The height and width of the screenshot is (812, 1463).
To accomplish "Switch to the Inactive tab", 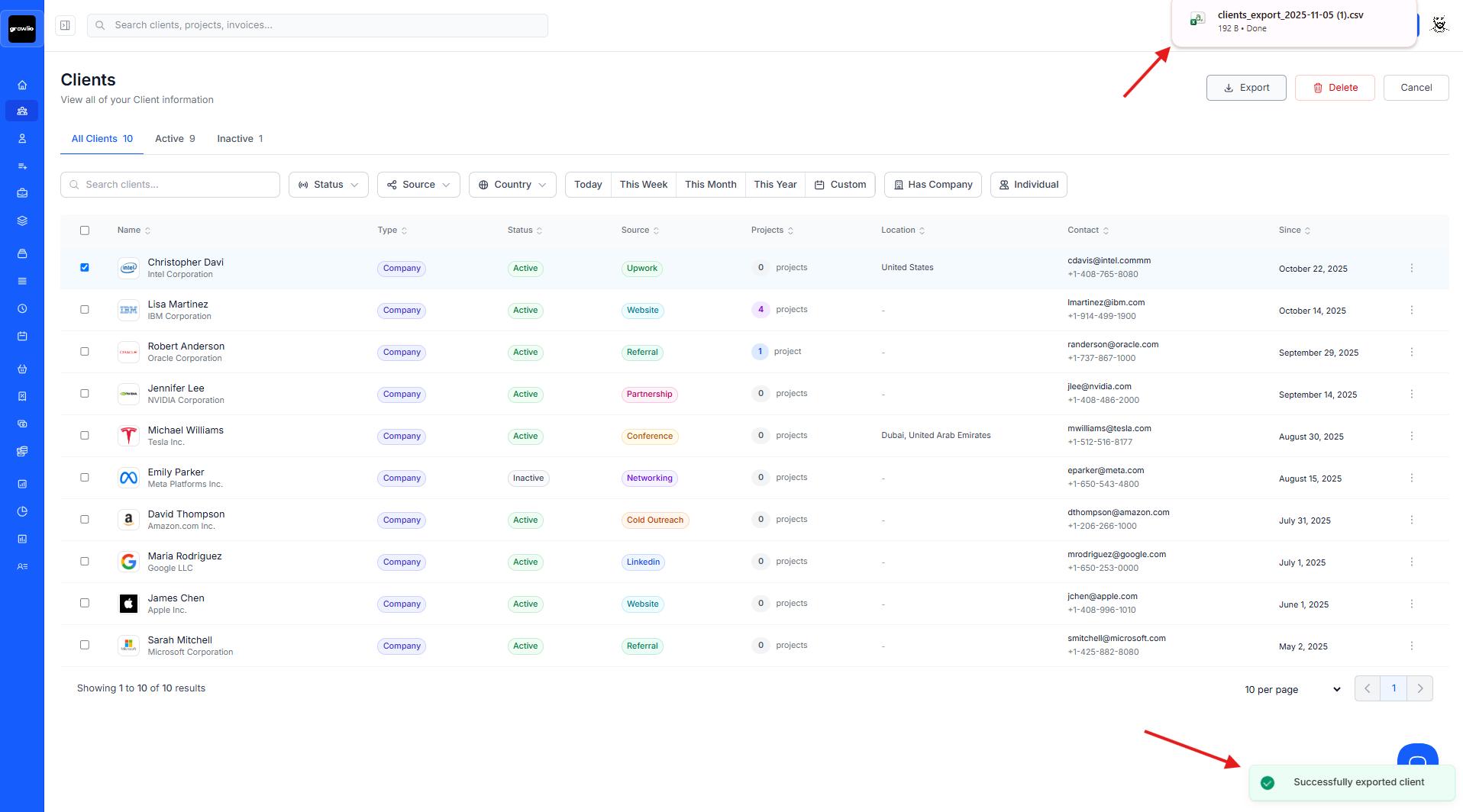I will tap(240, 139).
